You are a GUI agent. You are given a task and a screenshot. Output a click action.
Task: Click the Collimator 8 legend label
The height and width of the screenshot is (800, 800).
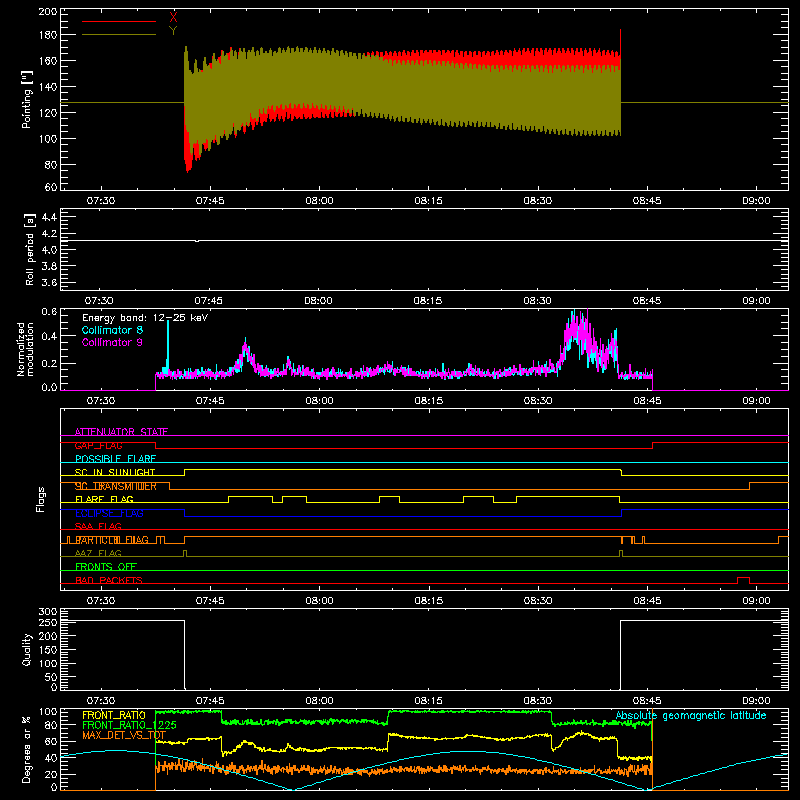112,330
